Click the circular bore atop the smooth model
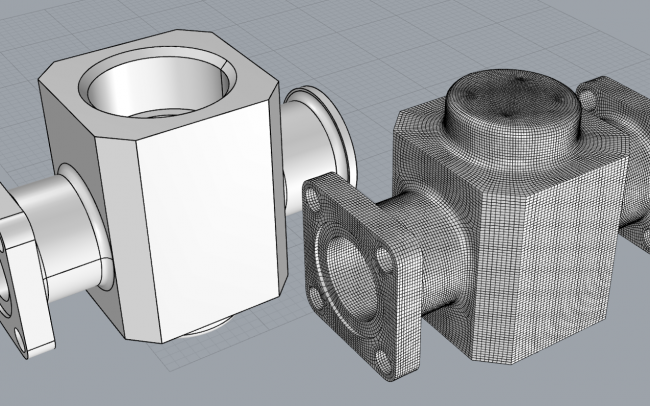The image size is (650, 406). pyautogui.click(x=158, y=82)
